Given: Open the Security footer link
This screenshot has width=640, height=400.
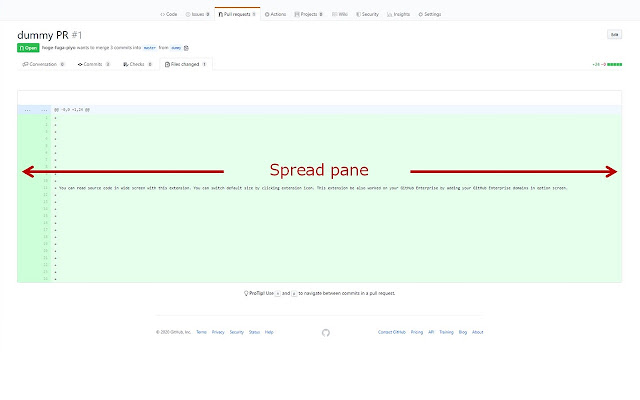Looking at the screenshot, I should coord(236,332).
